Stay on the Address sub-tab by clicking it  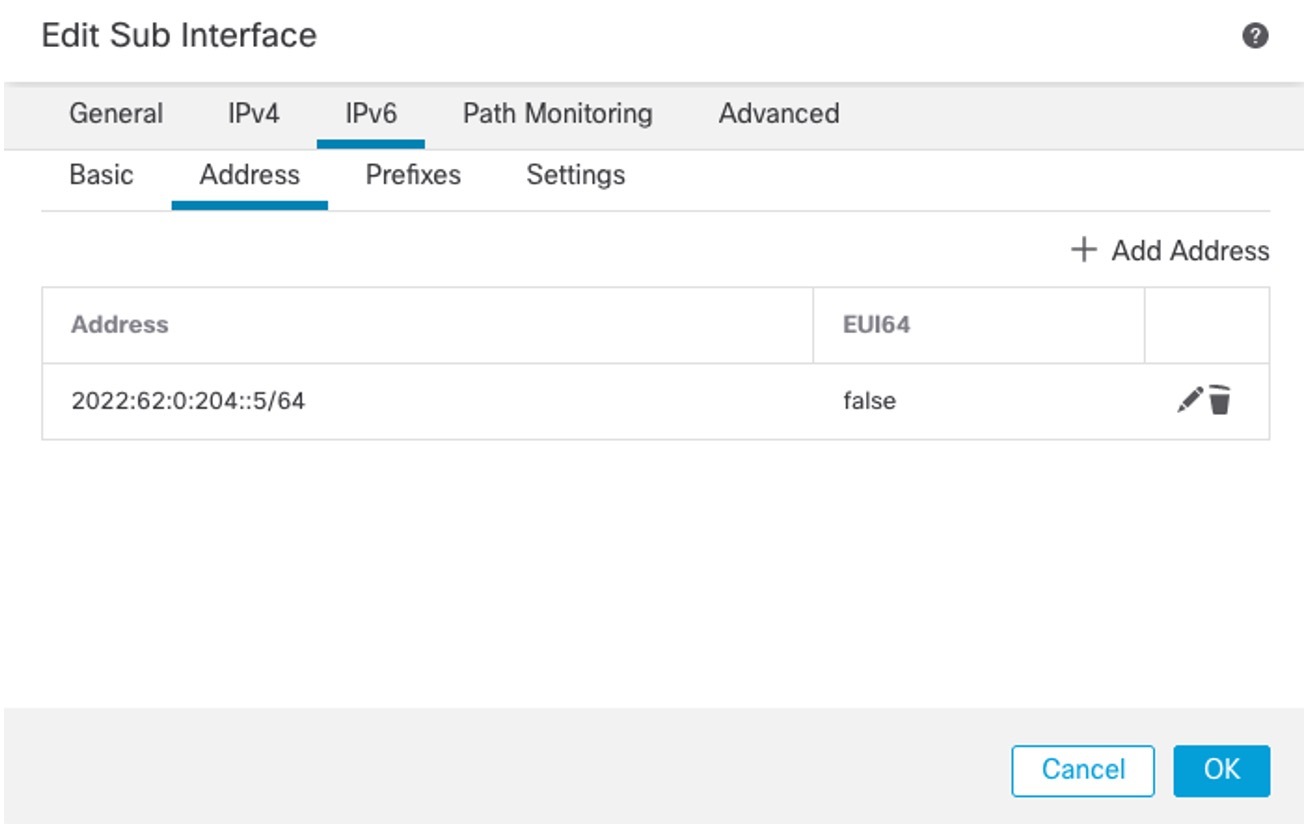250,175
